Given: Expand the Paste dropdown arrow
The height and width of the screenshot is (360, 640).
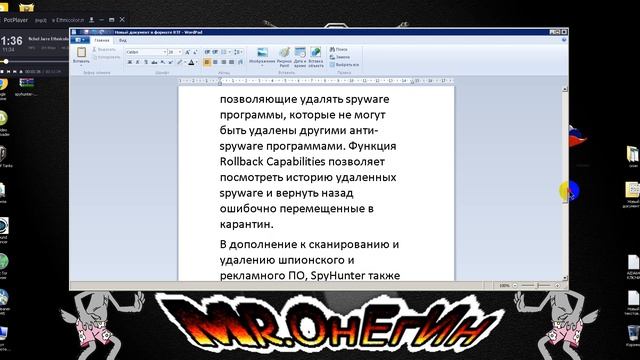Looking at the screenshot, I should click(x=81, y=65).
